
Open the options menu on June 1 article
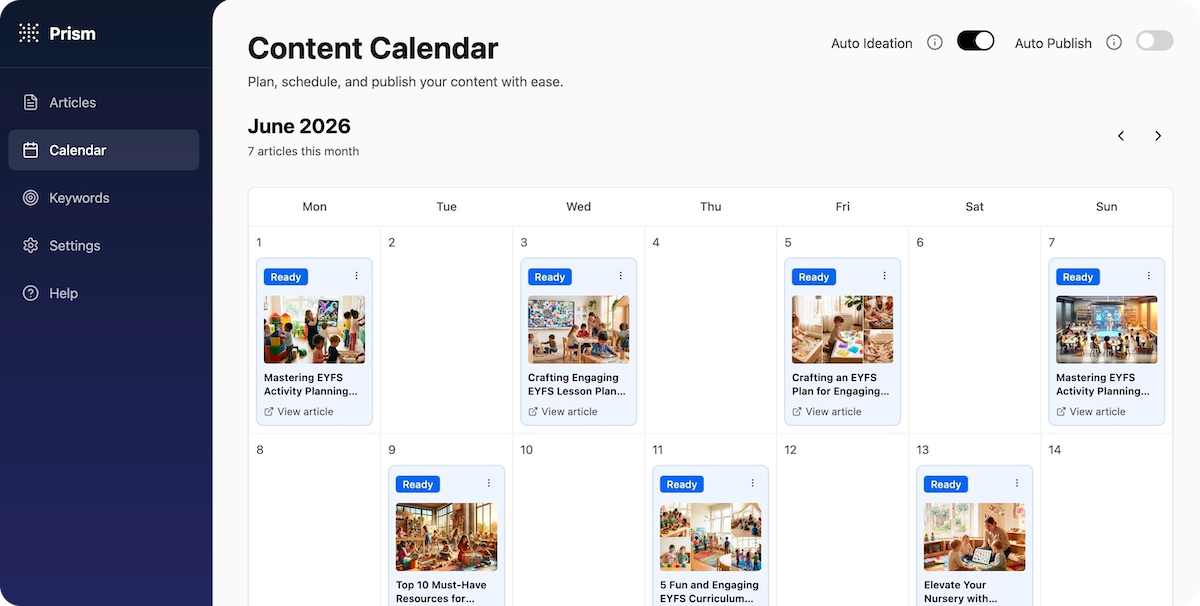coord(356,276)
